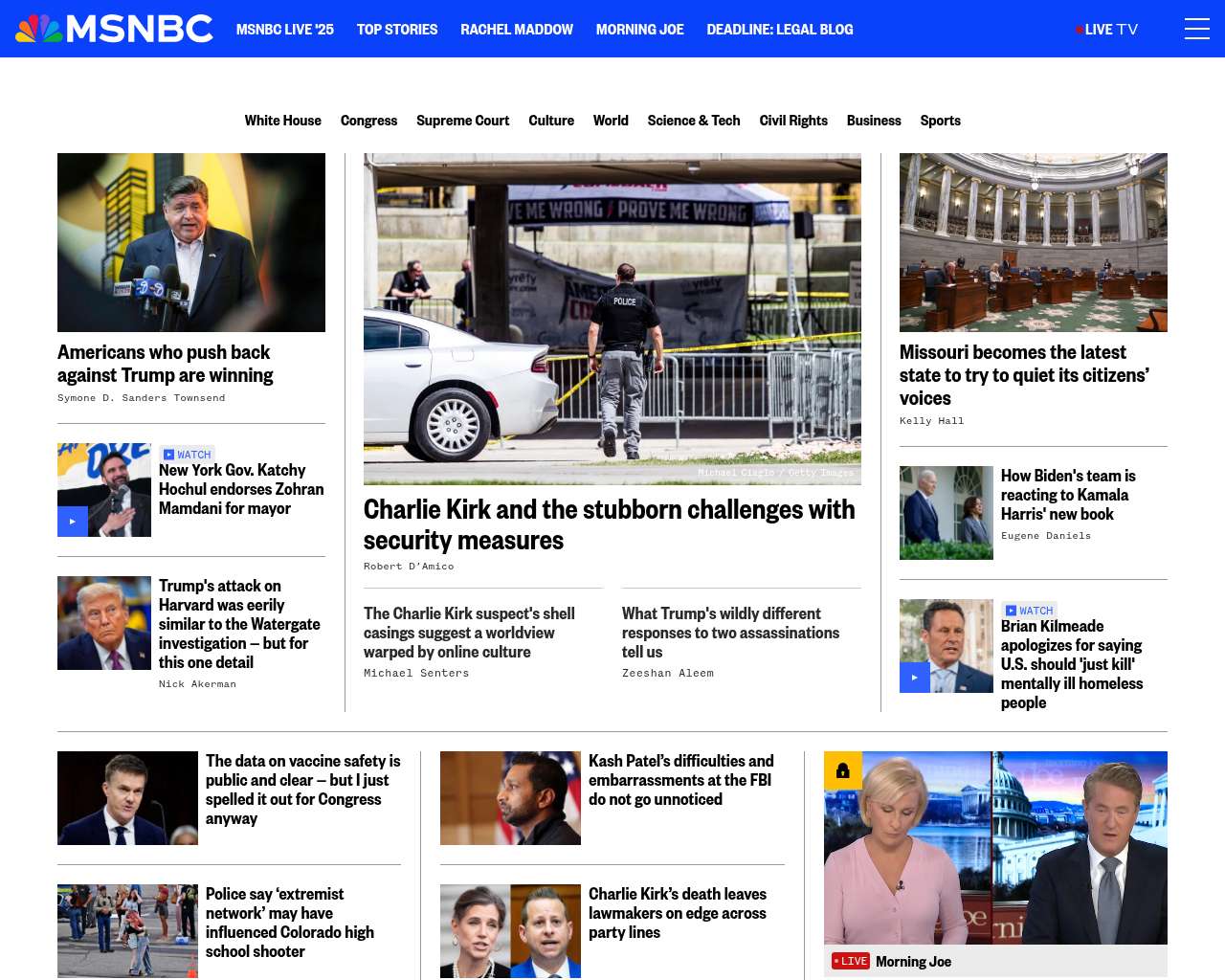This screenshot has height=980, width=1225.
Task: Open MSNBC LIVE '25 in header
Action: pyautogui.click(x=285, y=30)
